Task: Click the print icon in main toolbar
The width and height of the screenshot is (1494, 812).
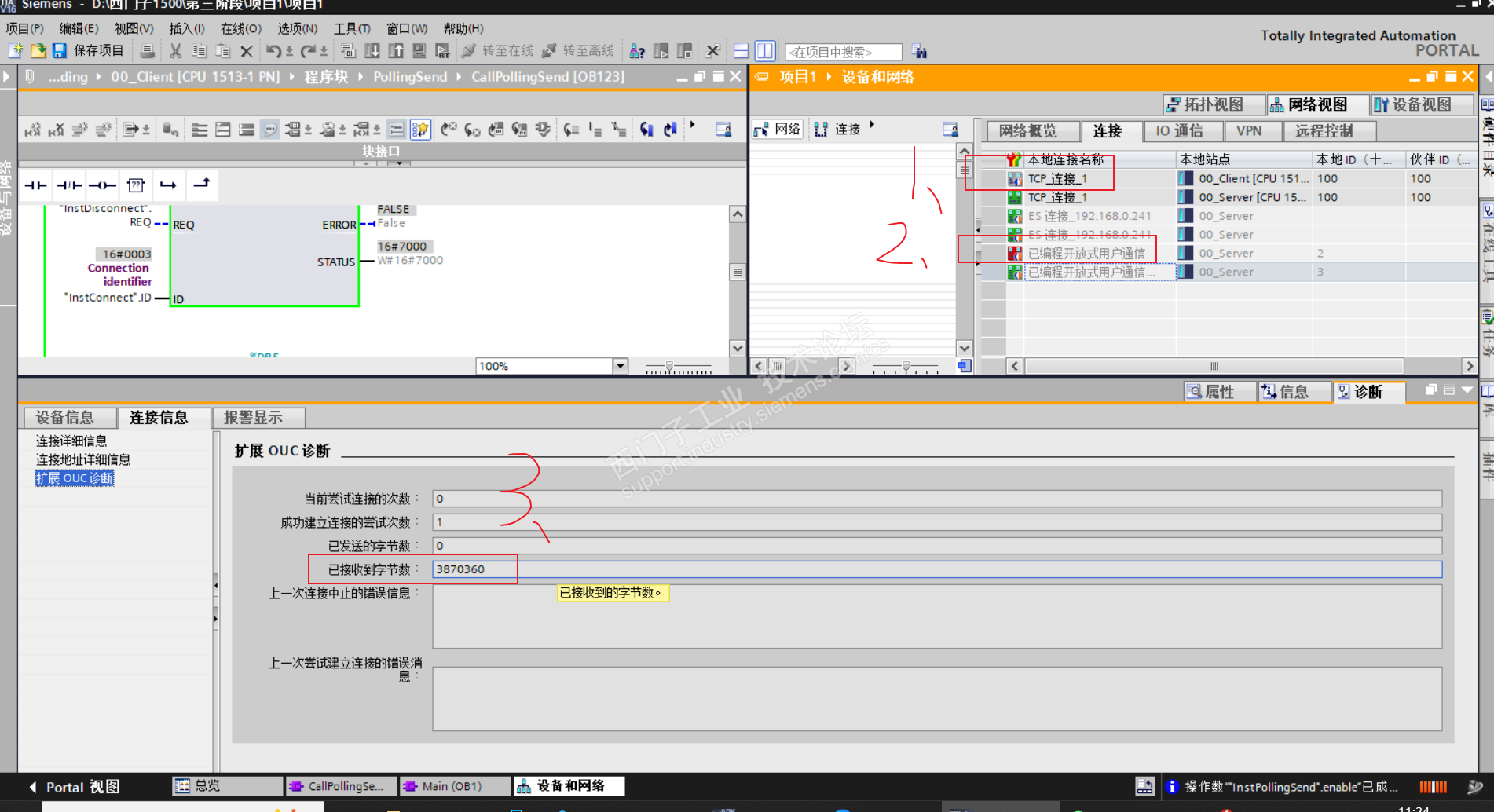Action: coord(147,51)
